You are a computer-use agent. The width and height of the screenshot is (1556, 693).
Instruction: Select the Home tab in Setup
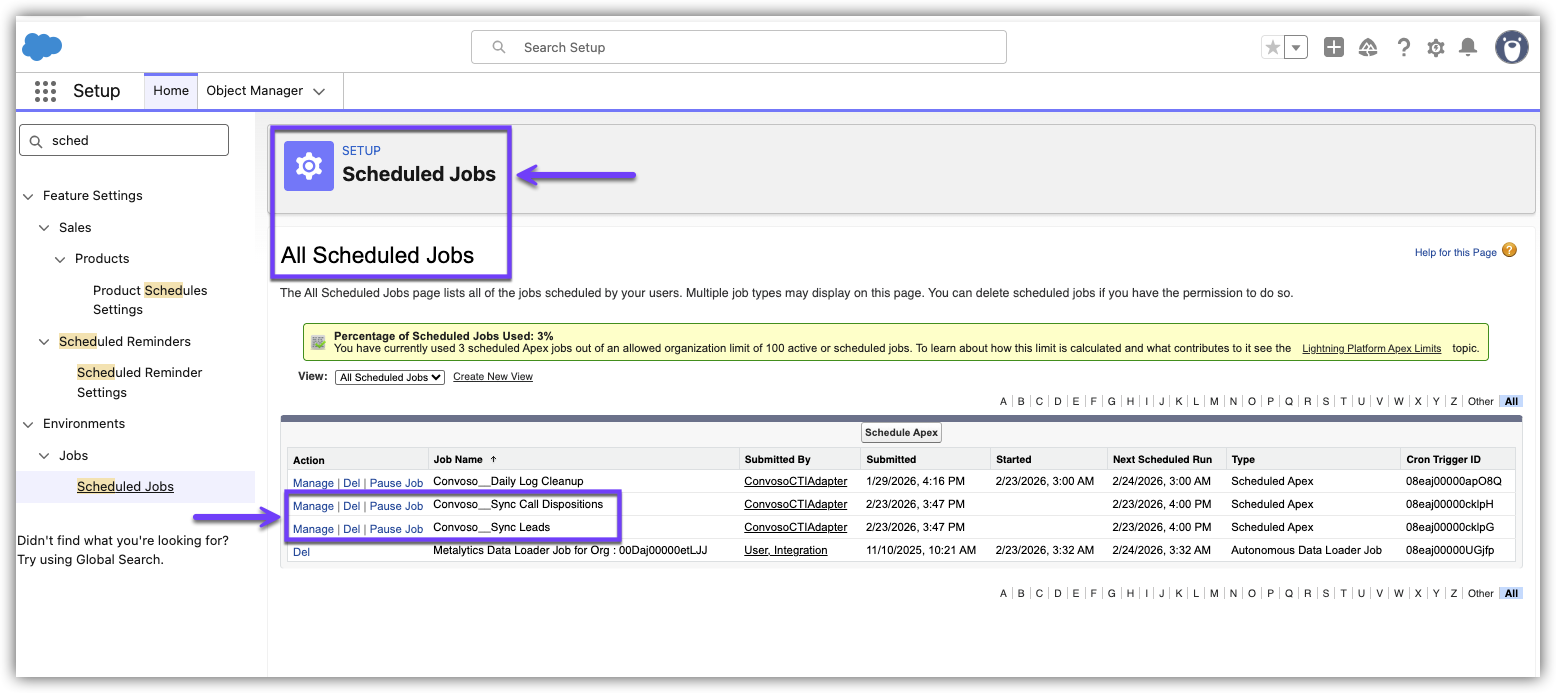(171, 91)
